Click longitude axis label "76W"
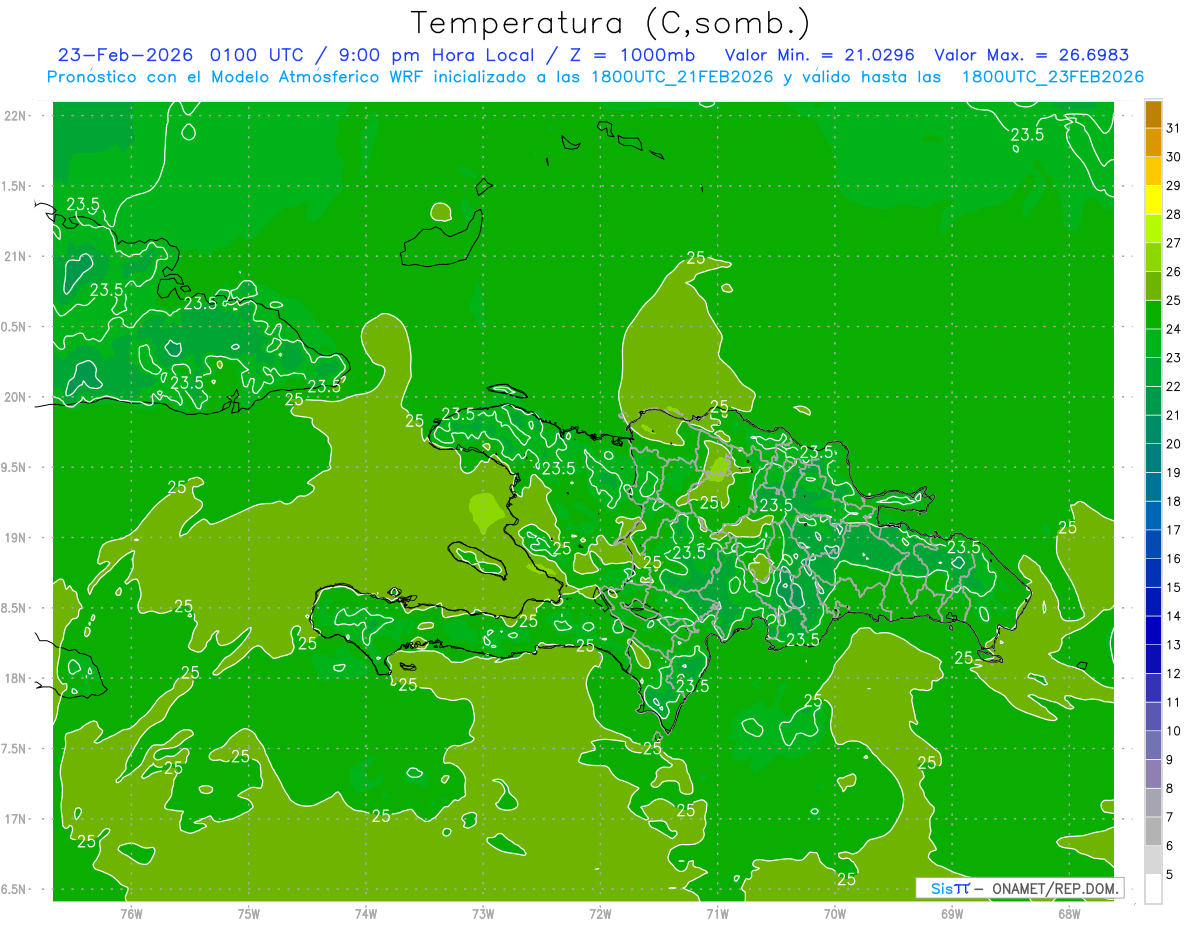Viewport: 1200px width, 927px height. click(x=131, y=913)
